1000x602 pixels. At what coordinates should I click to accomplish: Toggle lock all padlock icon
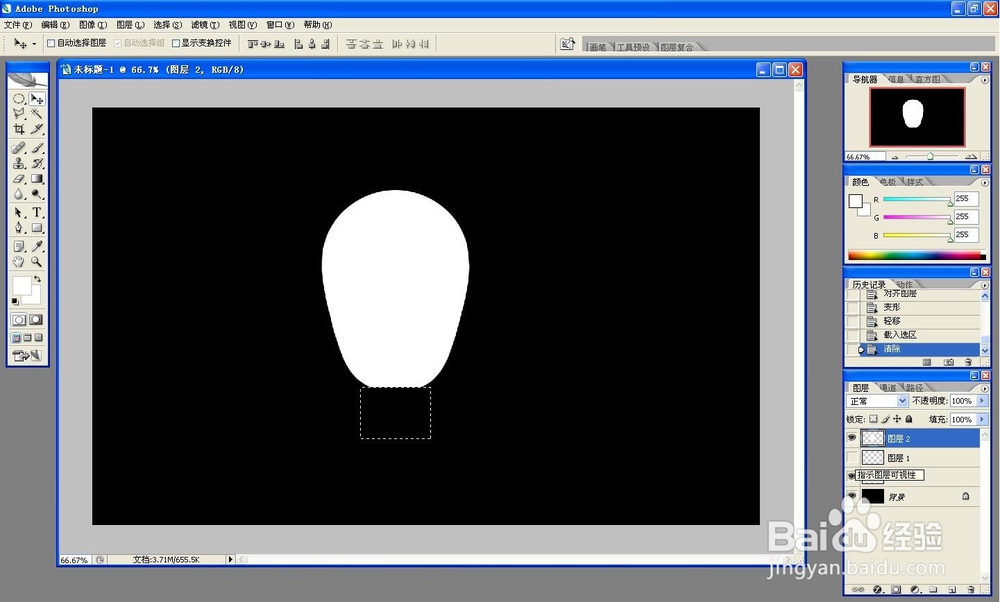[x=909, y=419]
